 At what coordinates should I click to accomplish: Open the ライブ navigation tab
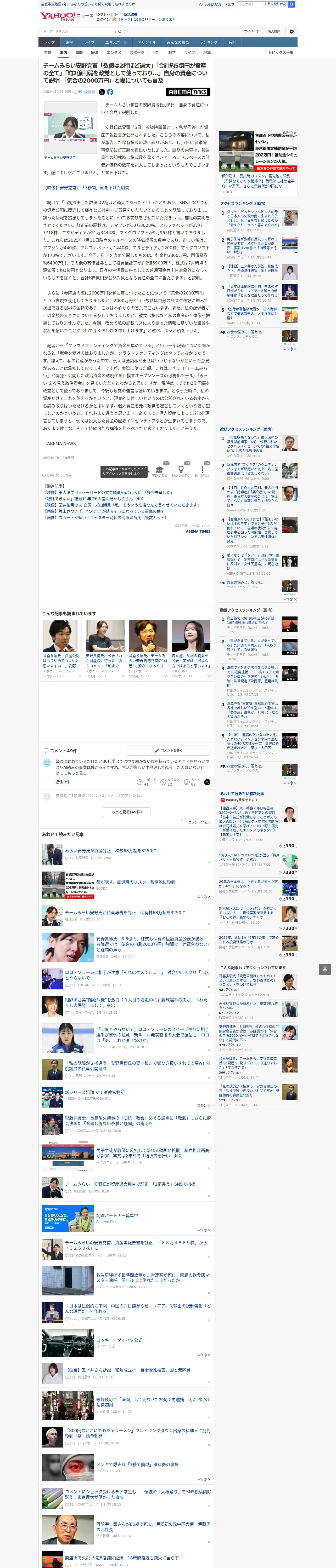click(x=89, y=43)
